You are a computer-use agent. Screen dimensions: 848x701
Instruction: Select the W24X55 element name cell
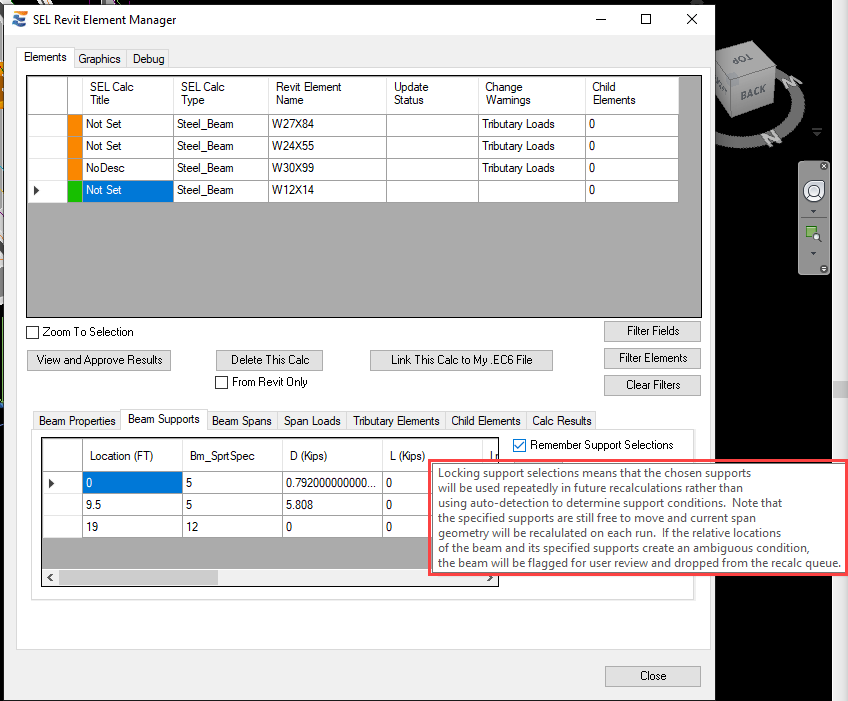click(x=327, y=147)
